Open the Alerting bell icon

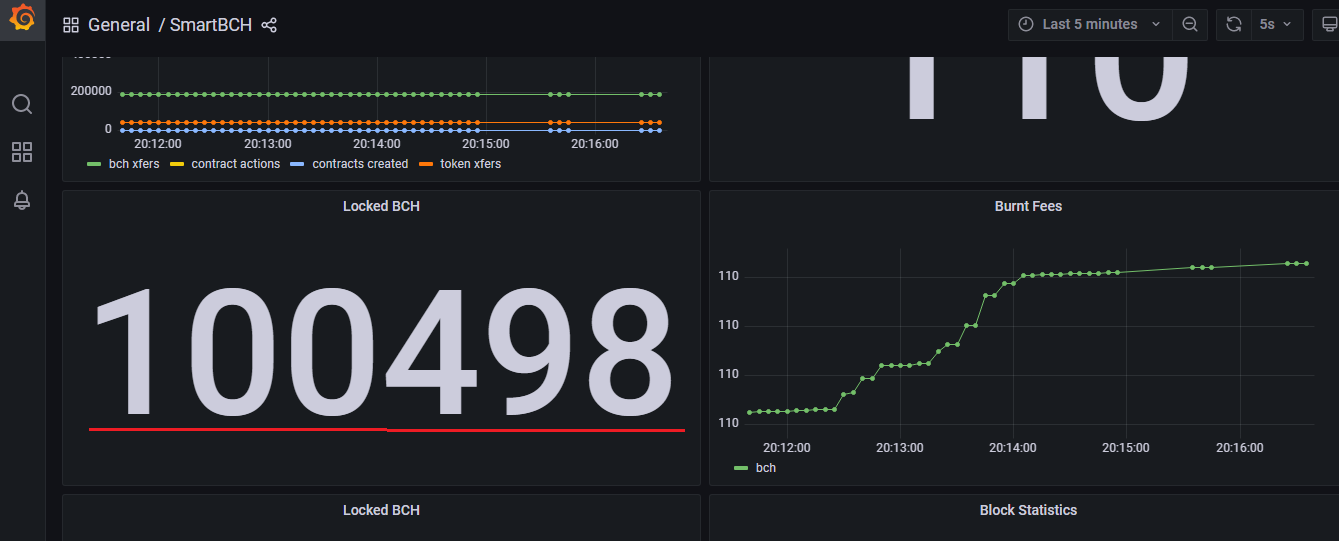click(22, 200)
